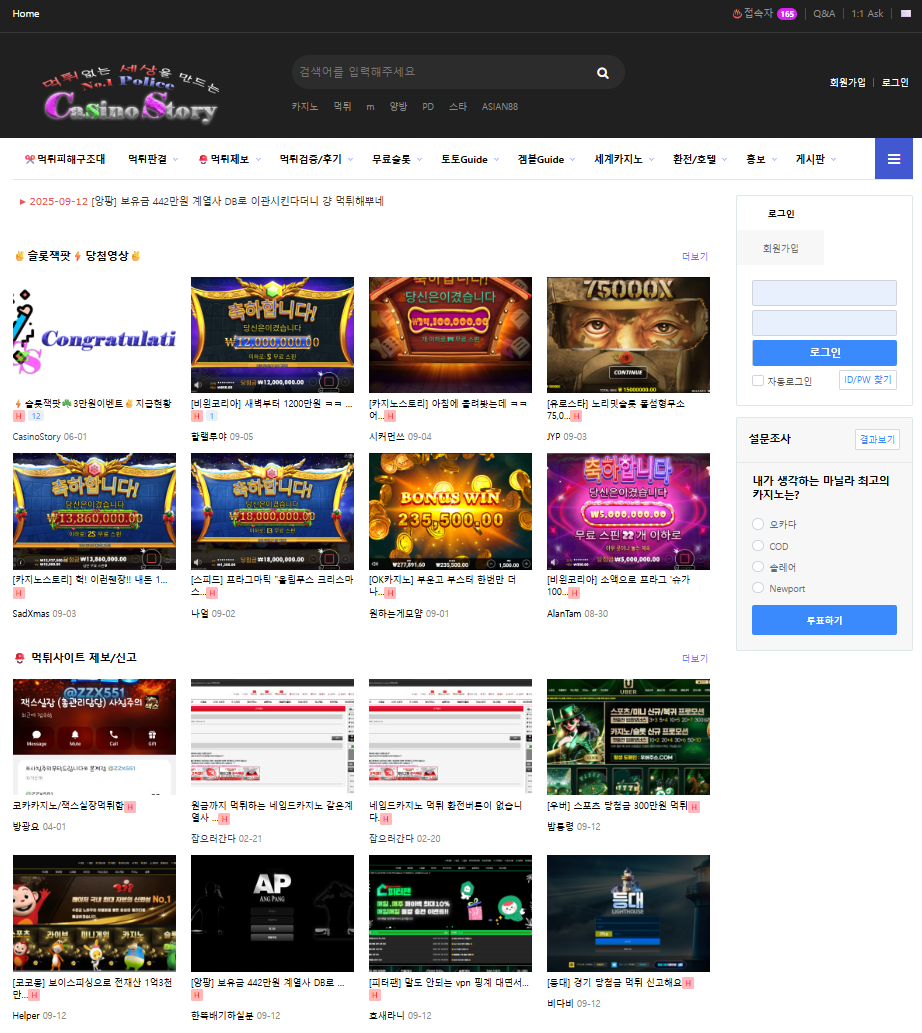This screenshot has width=922, height=1033.
Task: Click the siren icon beside 먹튀제보
Action: 203,159
